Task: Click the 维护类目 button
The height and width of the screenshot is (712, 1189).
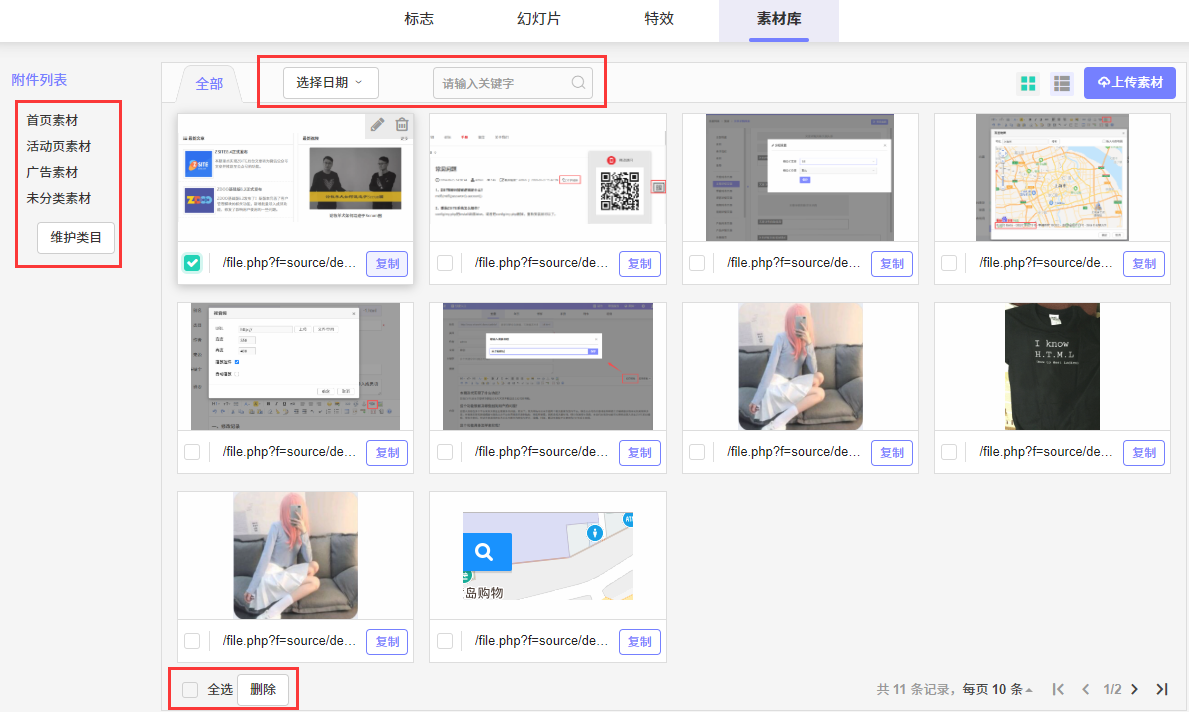Action: pyautogui.click(x=76, y=238)
